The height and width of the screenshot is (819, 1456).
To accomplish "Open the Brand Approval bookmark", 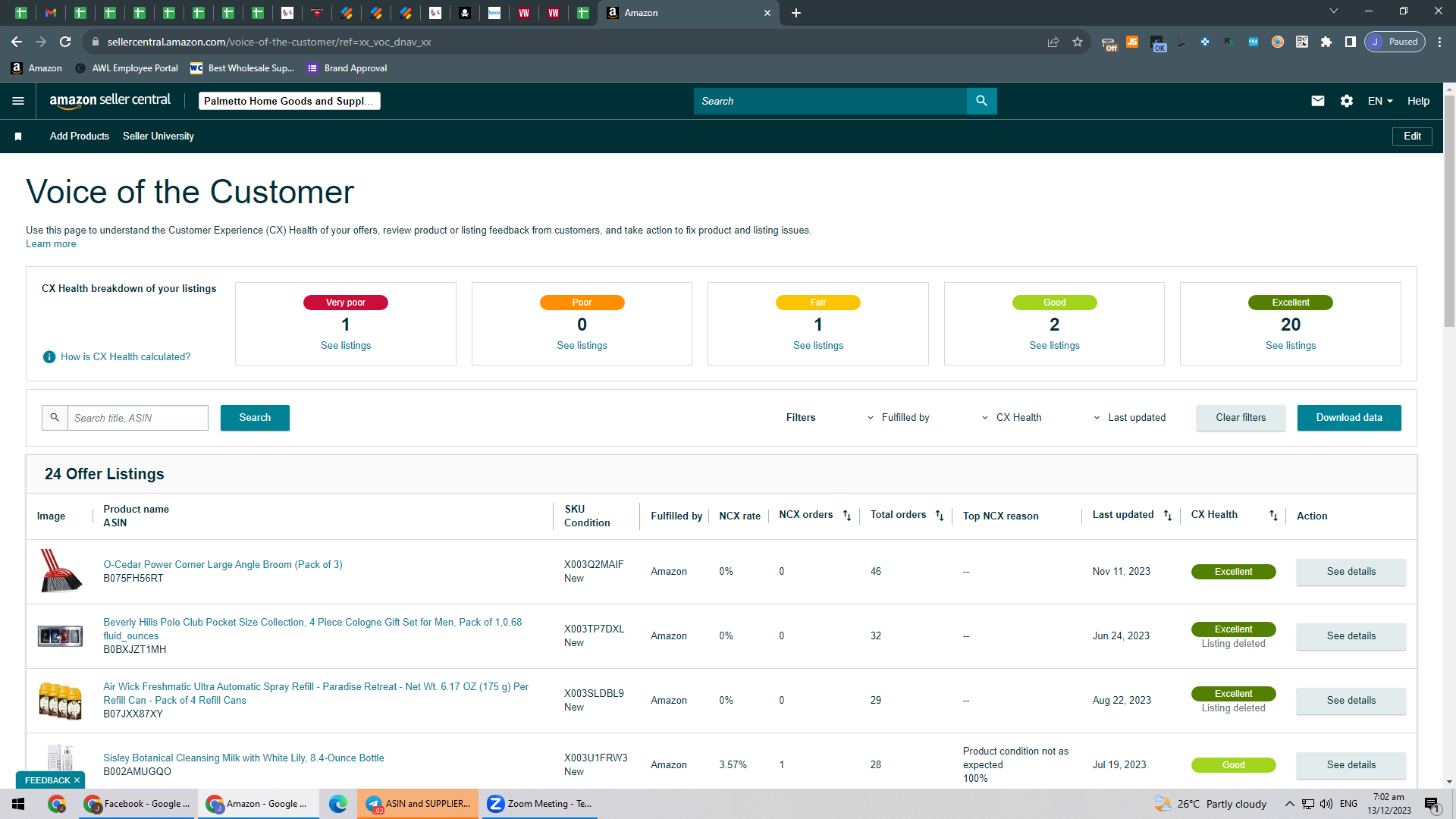I will [347, 68].
